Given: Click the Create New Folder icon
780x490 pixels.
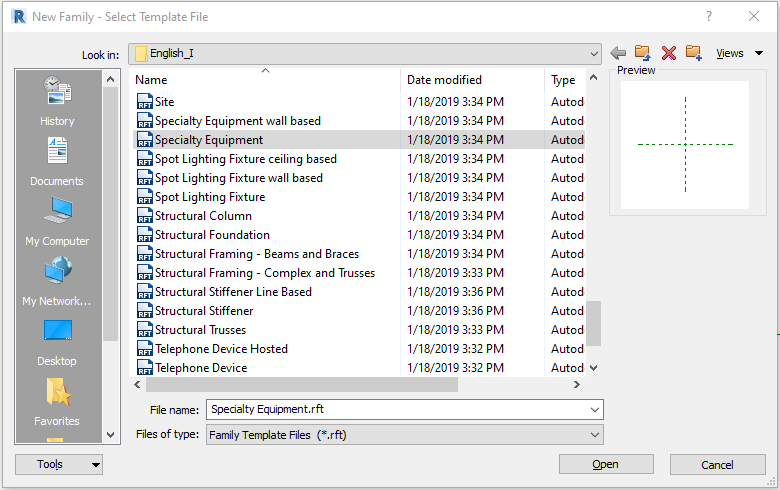Looking at the screenshot, I should (693, 52).
